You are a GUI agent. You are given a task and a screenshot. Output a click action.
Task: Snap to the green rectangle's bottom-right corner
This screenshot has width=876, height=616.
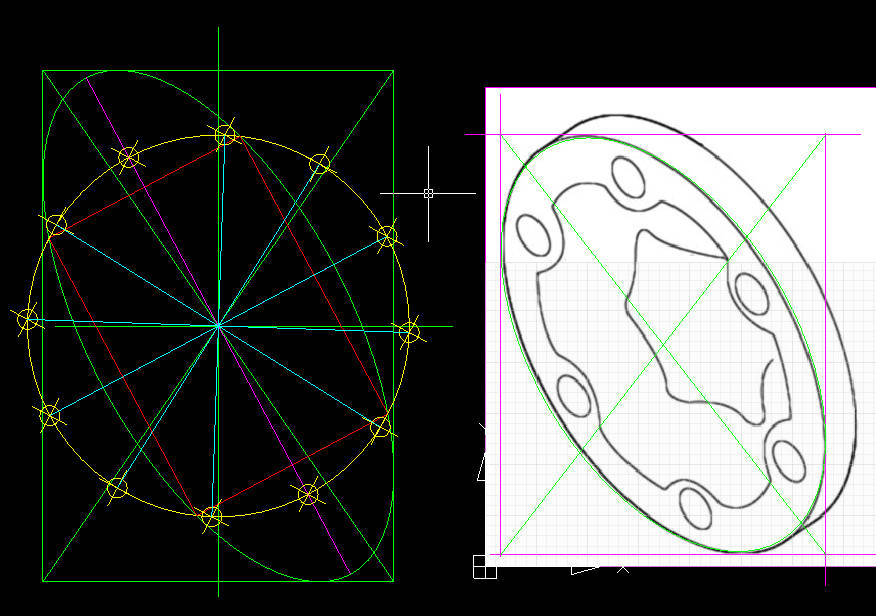tap(393, 581)
